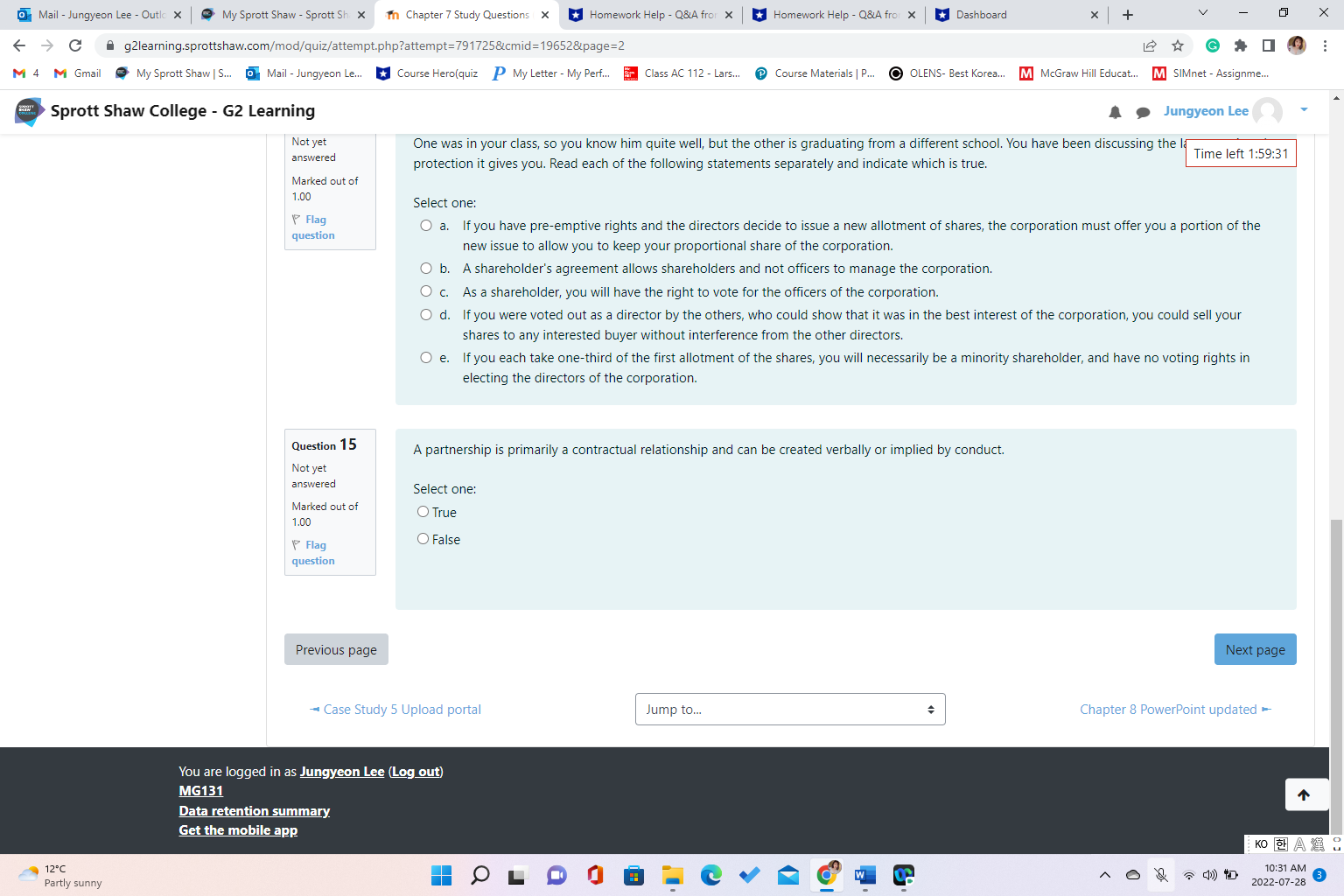This screenshot has height=896, width=1344.
Task: Open the Jump to... dropdown
Action: point(789,709)
